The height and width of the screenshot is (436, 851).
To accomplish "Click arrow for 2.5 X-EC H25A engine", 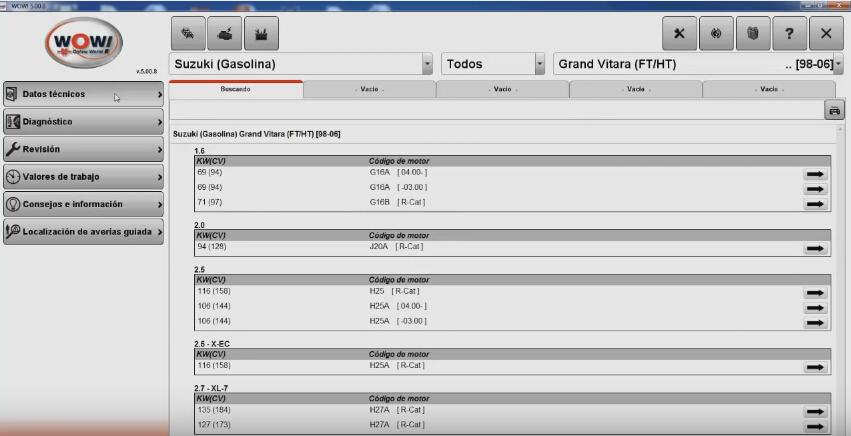I will click(815, 367).
